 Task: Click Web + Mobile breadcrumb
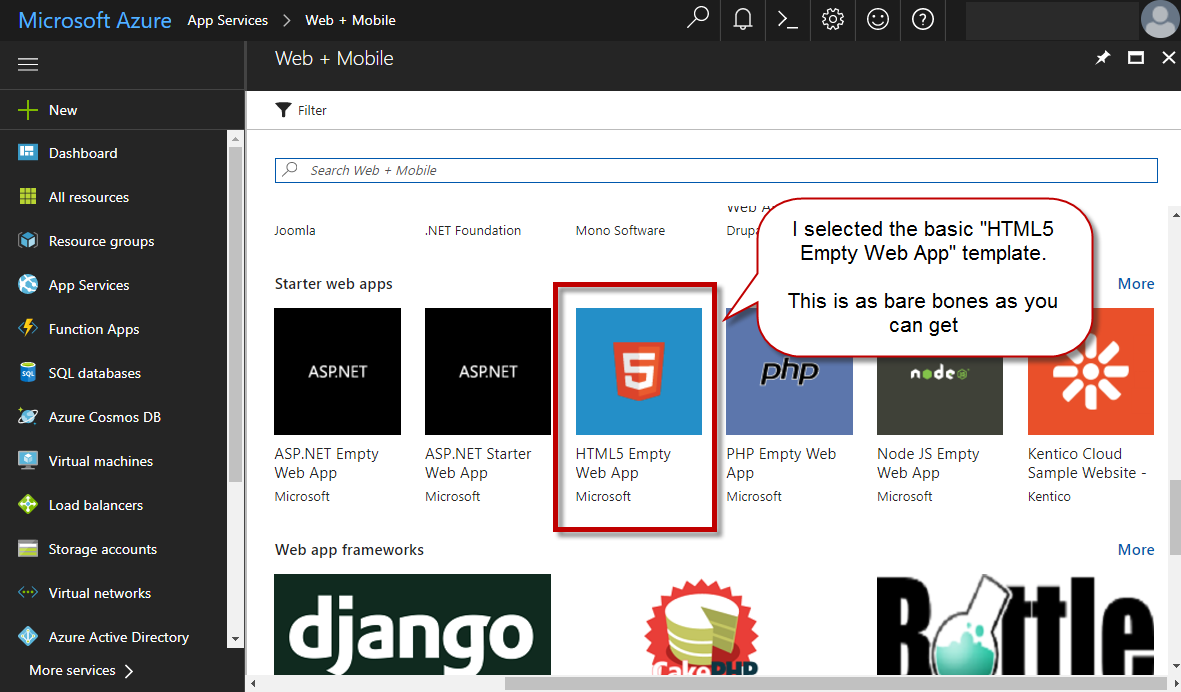pos(350,20)
